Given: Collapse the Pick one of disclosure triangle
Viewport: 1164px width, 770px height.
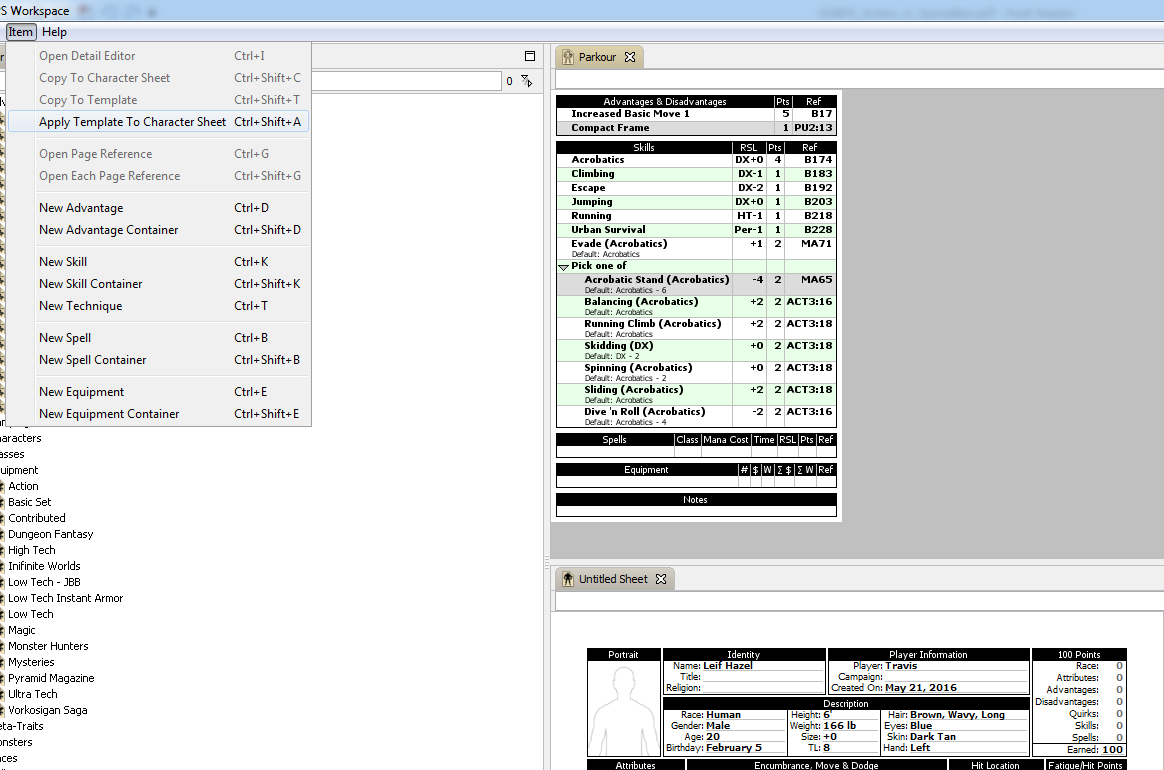Looking at the screenshot, I should click(x=563, y=265).
